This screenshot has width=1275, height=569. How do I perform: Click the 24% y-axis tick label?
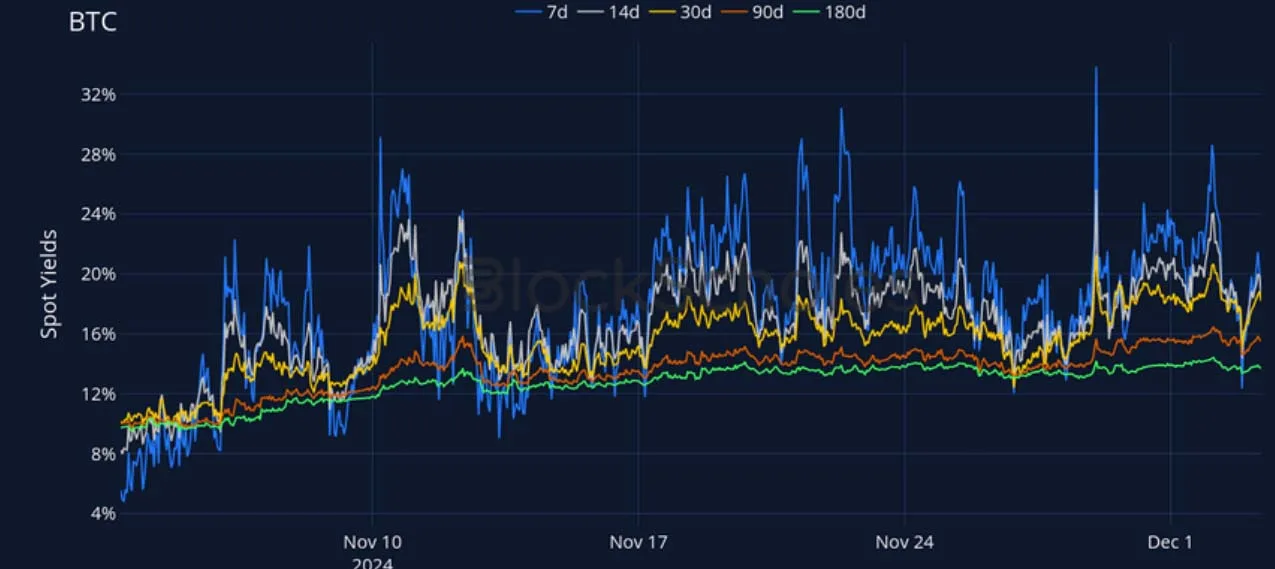coord(99,214)
